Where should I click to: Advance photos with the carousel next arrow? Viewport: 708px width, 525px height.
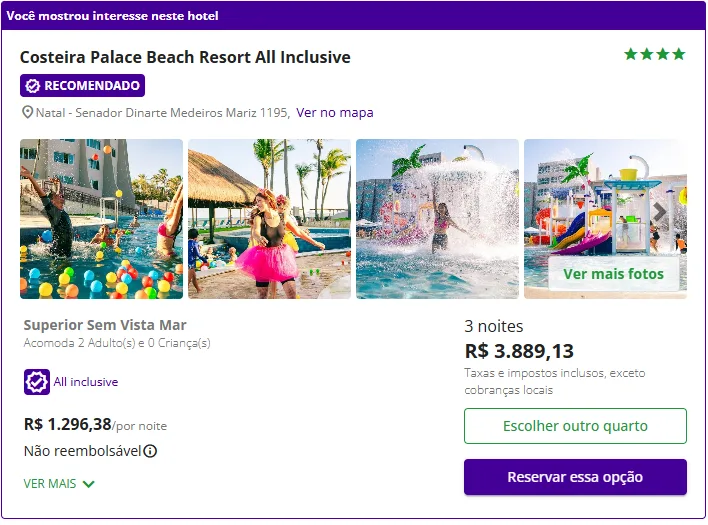[660, 212]
